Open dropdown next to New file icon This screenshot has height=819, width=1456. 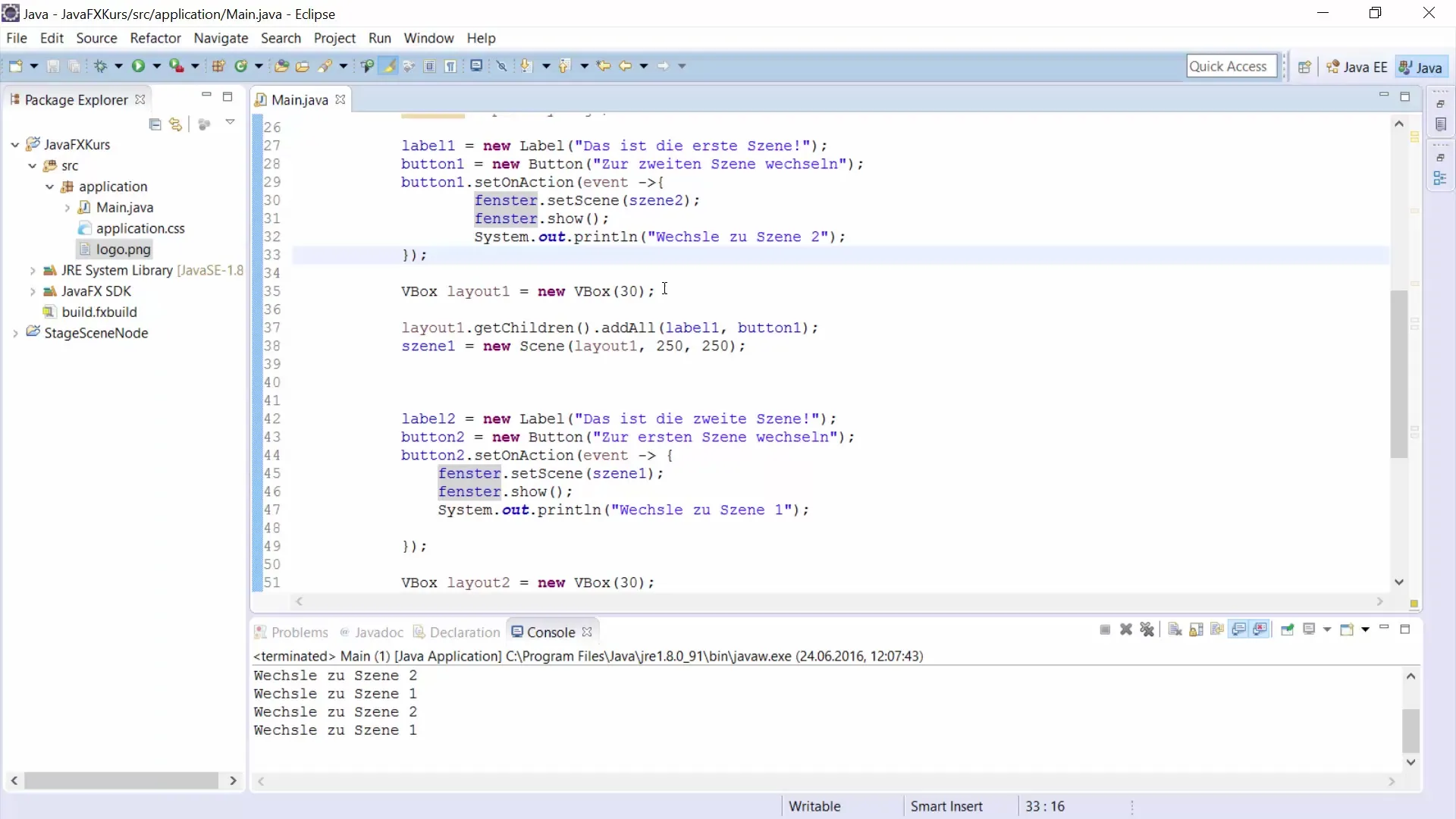point(33,67)
